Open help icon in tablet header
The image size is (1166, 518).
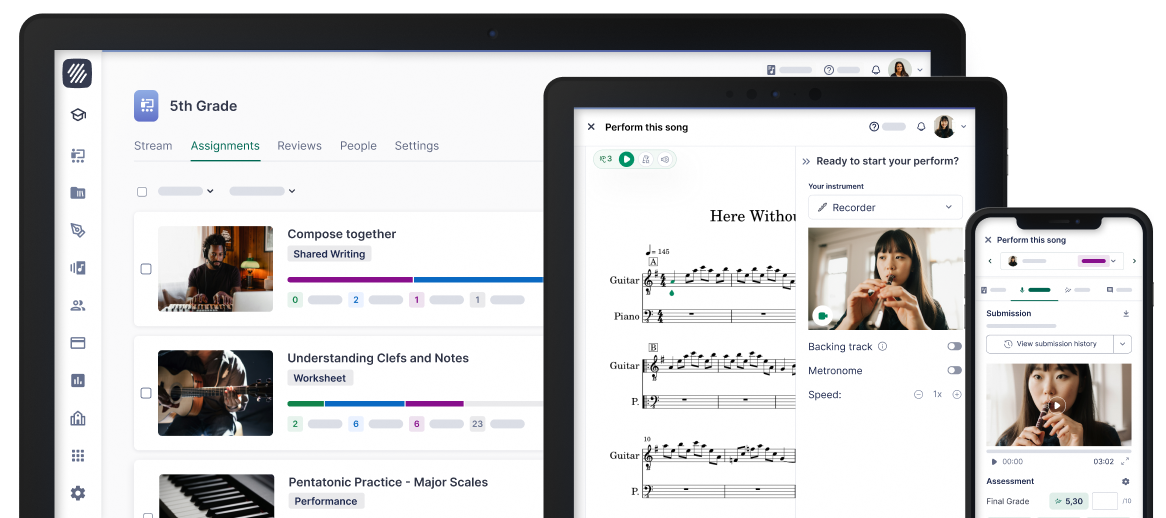874,127
